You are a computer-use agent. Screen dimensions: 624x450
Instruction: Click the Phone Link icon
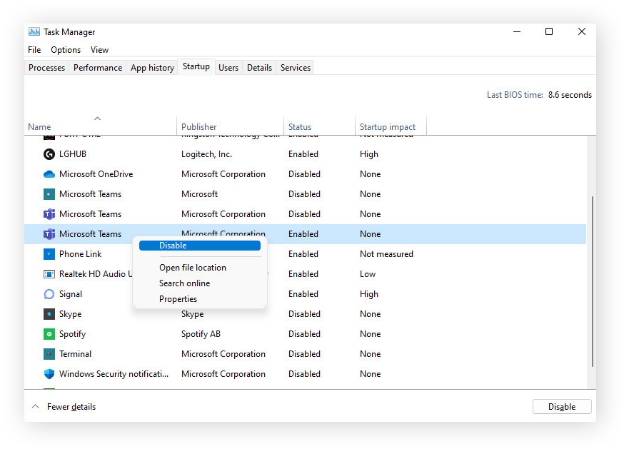pos(49,254)
